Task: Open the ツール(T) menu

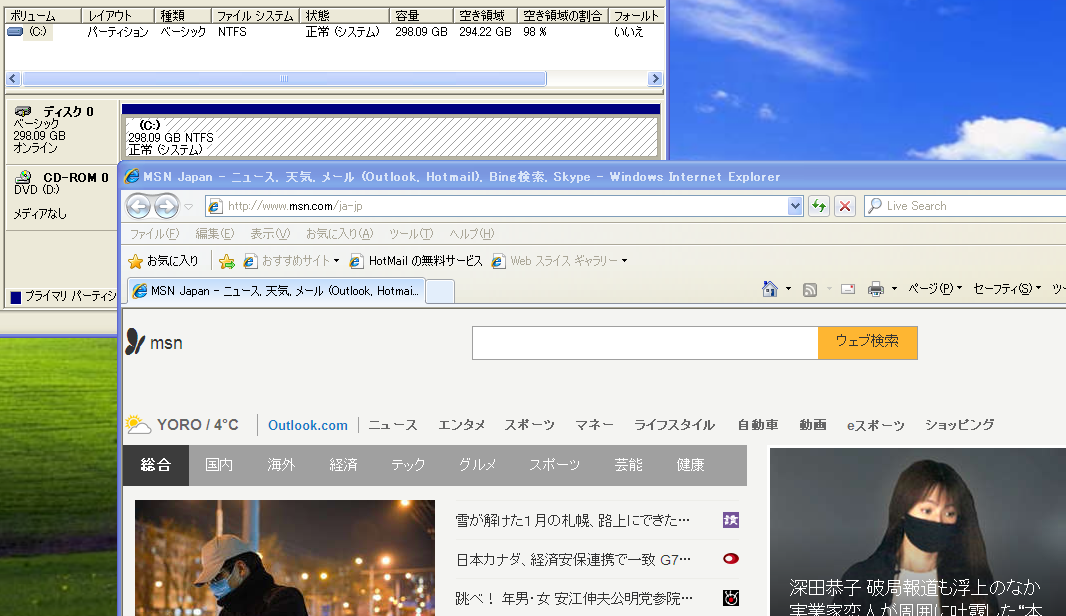Action: [410, 234]
